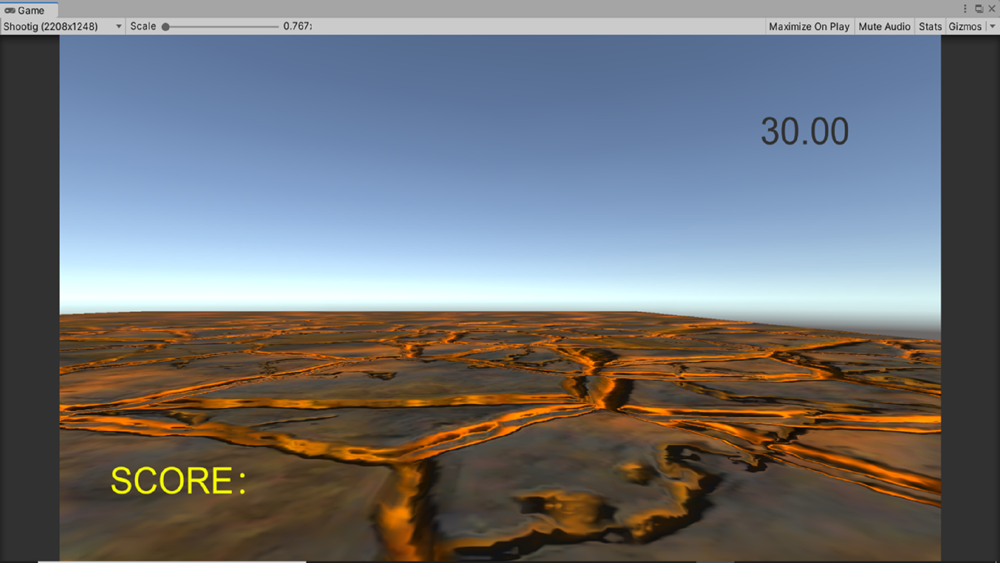Expand the Gizmos dropdown arrow
This screenshot has width=1000, height=563.
click(992, 26)
